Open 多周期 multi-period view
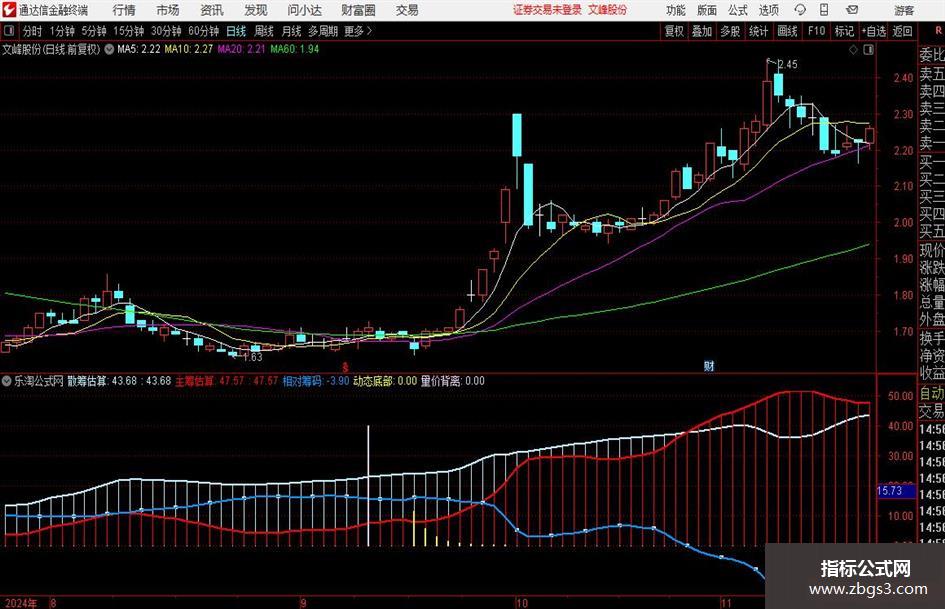 323,31
